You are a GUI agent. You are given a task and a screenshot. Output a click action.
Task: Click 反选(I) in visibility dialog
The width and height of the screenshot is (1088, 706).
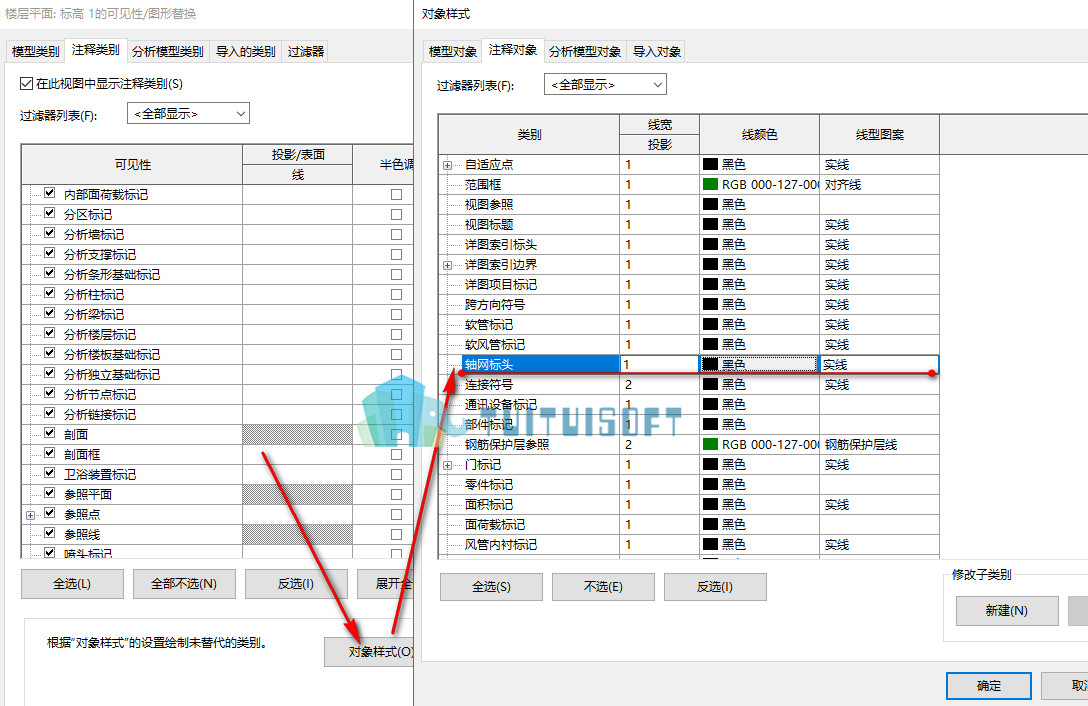click(x=296, y=584)
